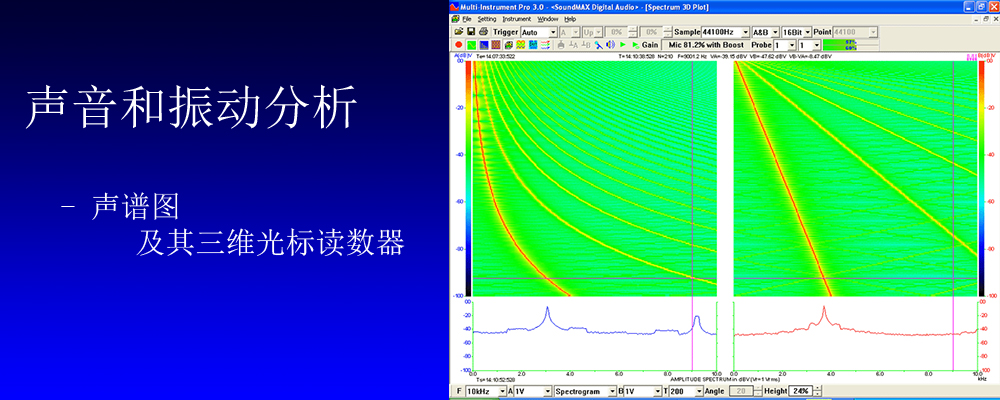Open the green oscilloscope instrument icon

coord(471,45)
